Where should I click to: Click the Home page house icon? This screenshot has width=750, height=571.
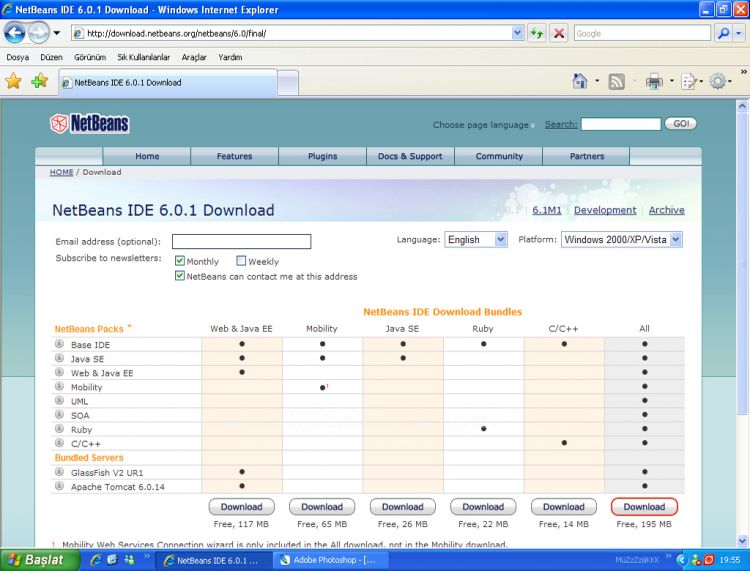[580, 81]
